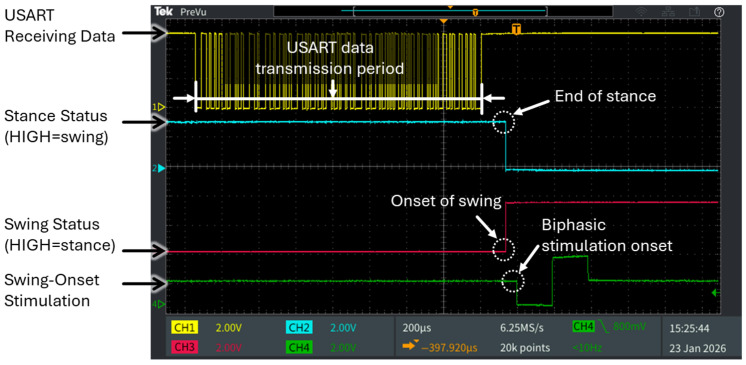The height and width of the screenshot is (365, 746).
Task: Click the CH2 2.00V scale value
Action: (x=343, y=328)
